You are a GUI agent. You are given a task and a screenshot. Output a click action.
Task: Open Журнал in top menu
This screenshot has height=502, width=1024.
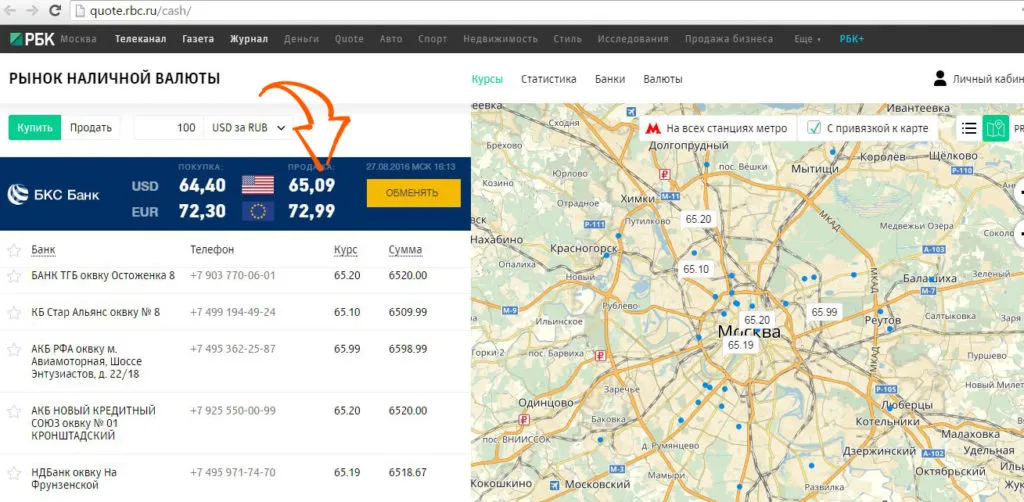click(x=249, y=39)
